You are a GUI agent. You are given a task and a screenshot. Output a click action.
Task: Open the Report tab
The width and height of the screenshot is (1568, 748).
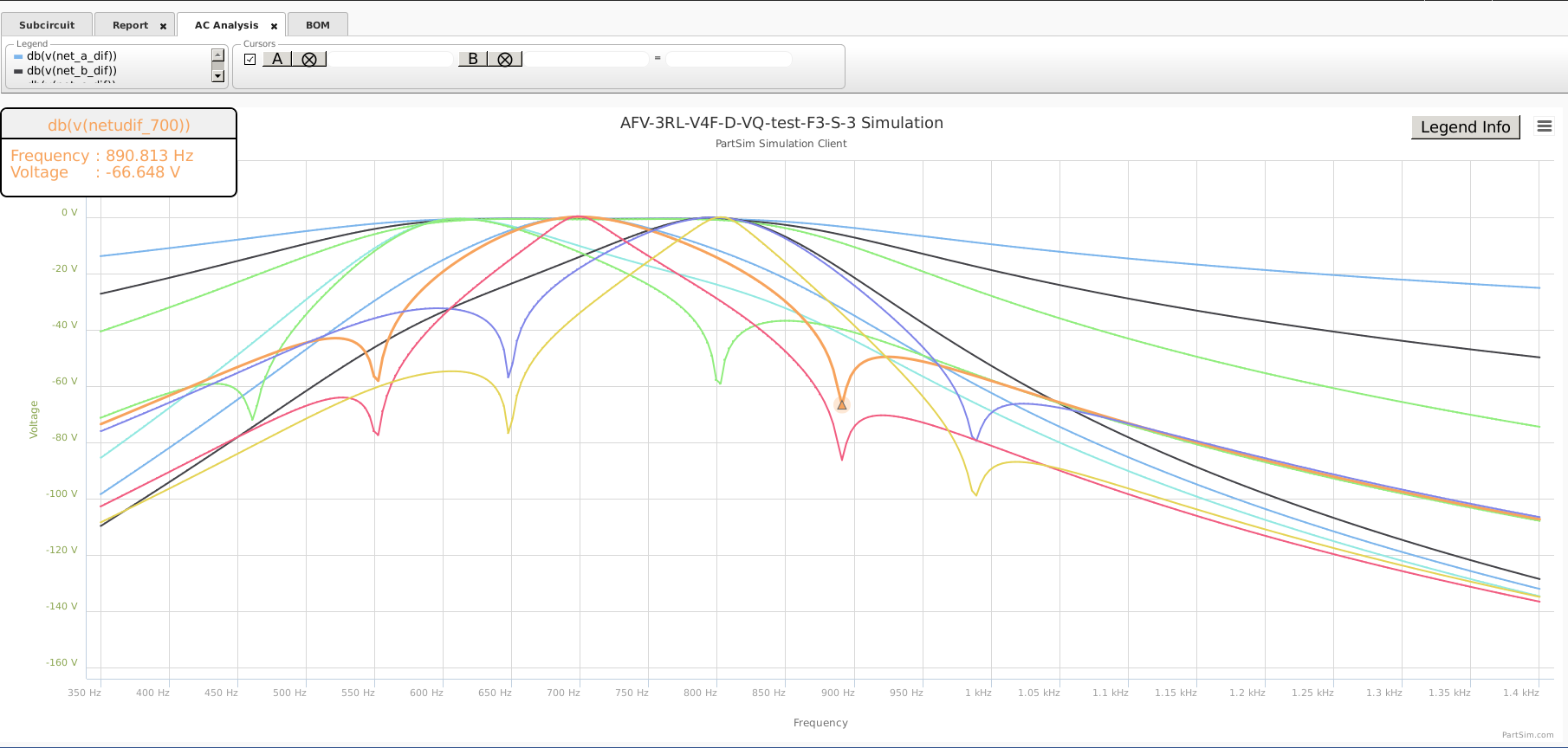tap(130, 25)
